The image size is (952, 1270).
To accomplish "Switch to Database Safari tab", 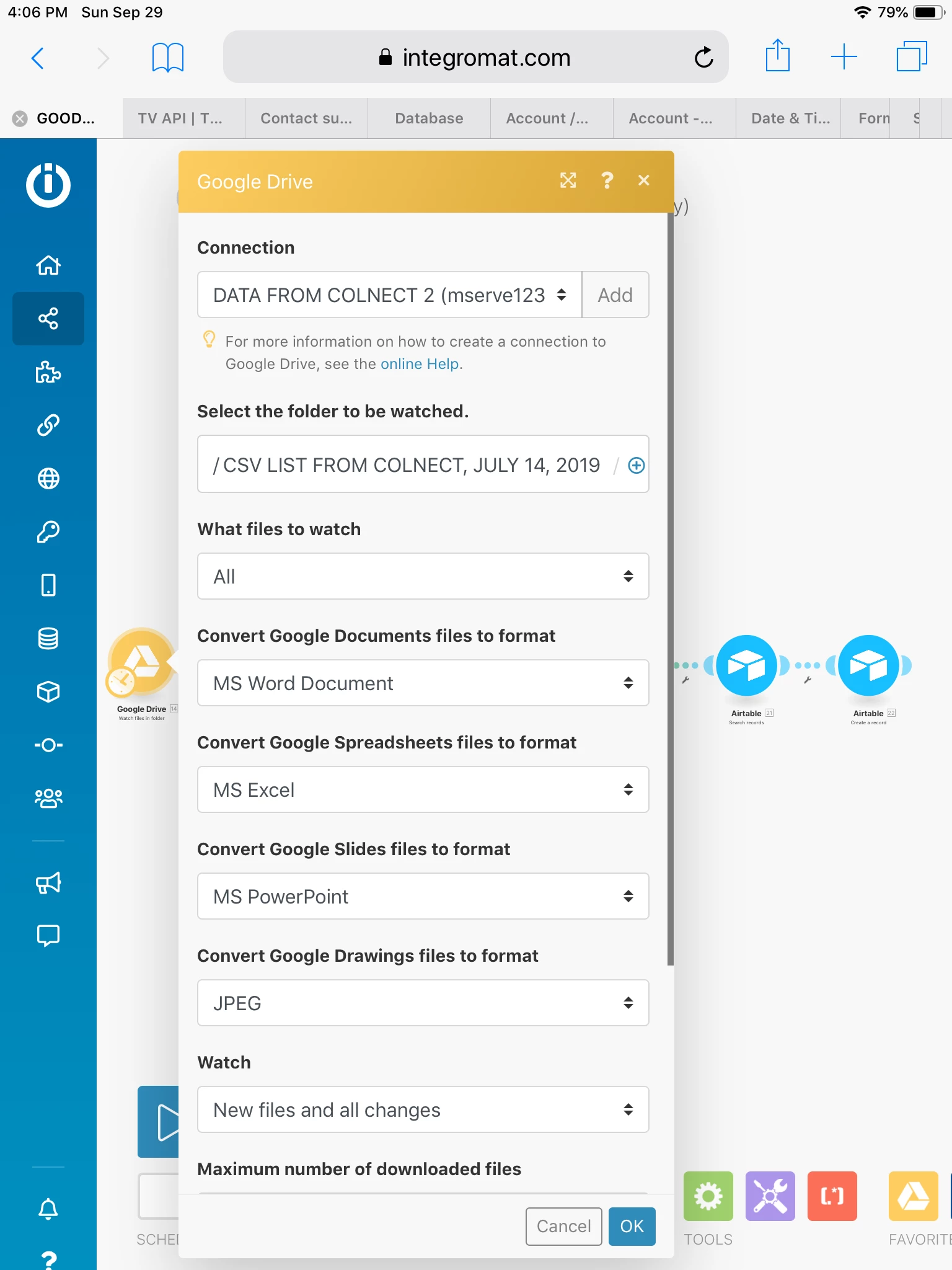I will (429, 118).
